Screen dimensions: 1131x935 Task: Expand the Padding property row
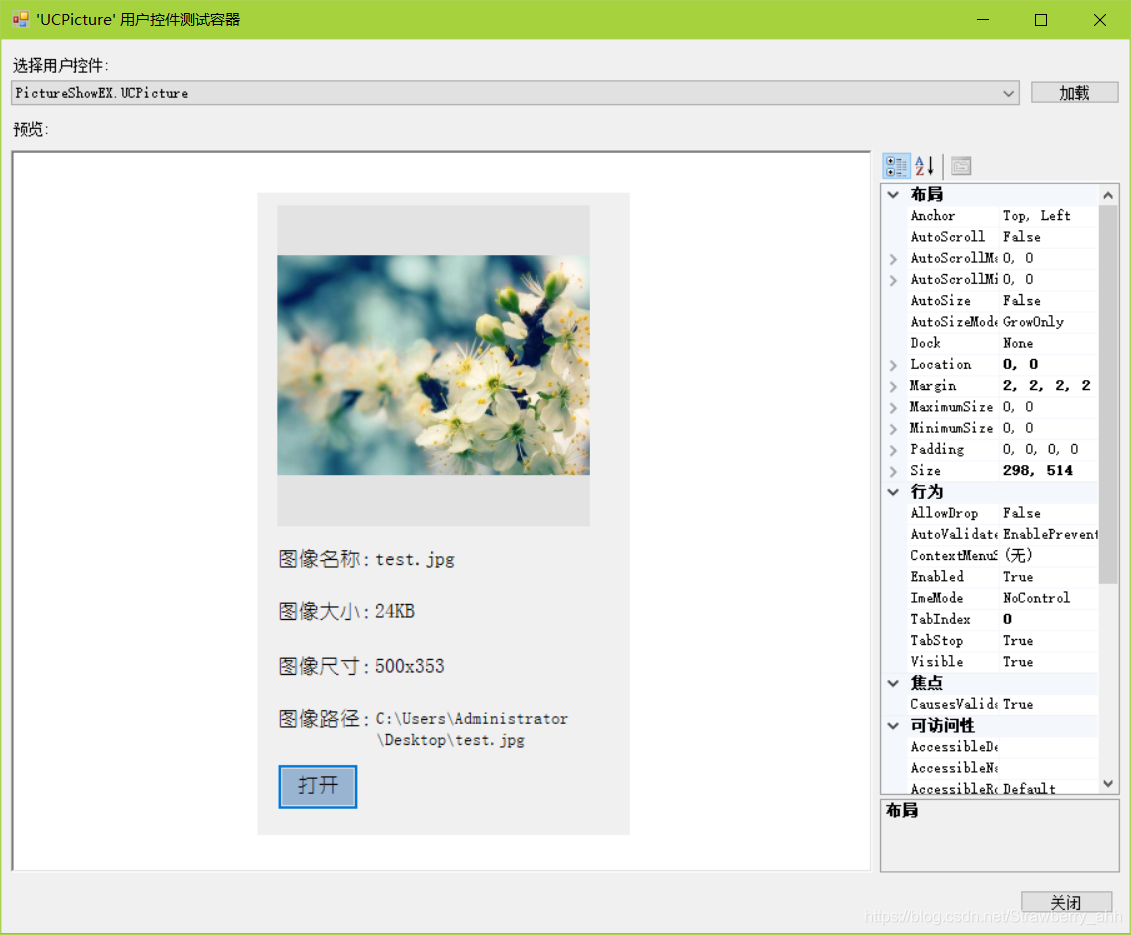coord(892,449)
